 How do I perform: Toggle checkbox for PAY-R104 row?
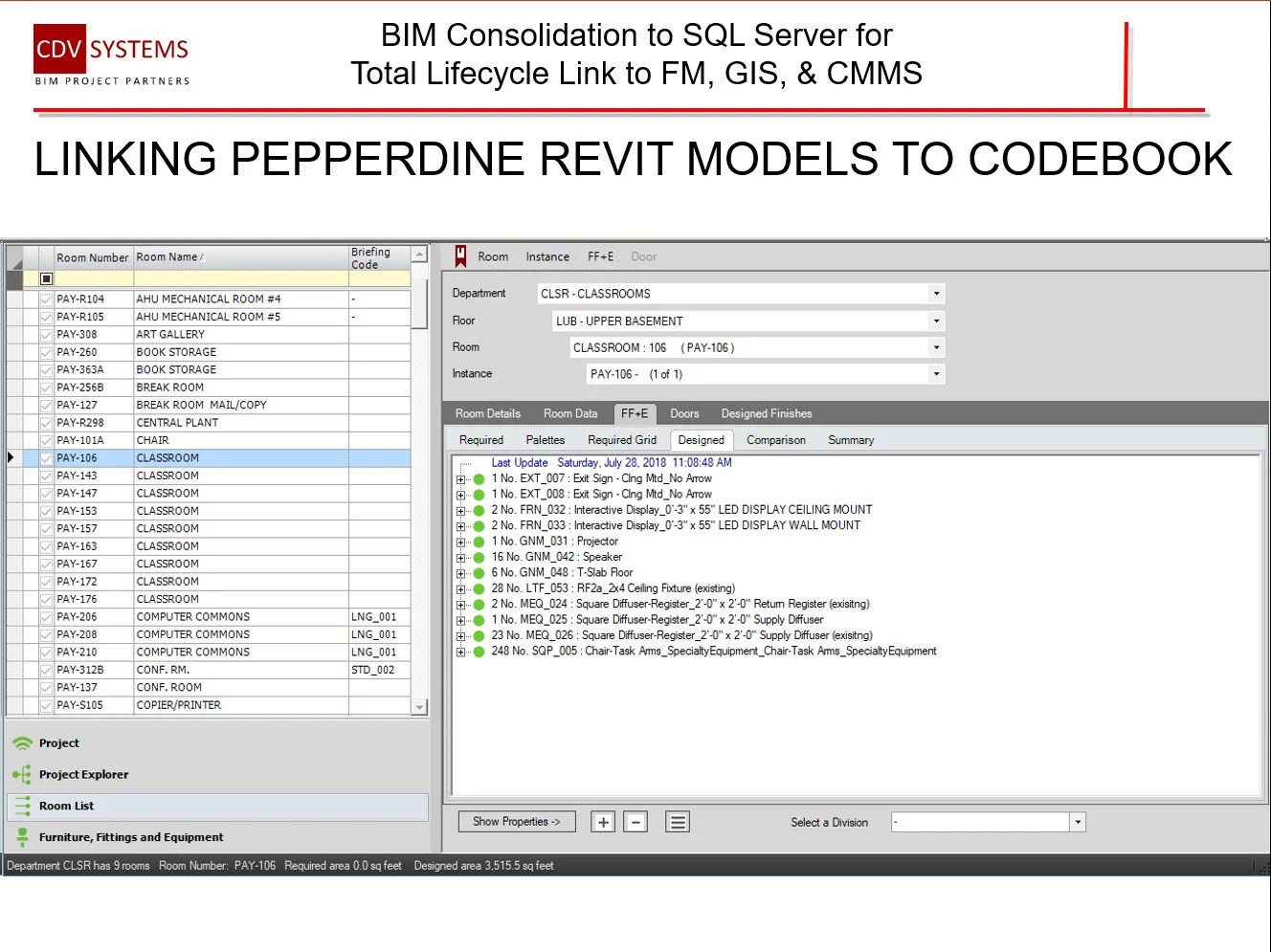[46, 299]
